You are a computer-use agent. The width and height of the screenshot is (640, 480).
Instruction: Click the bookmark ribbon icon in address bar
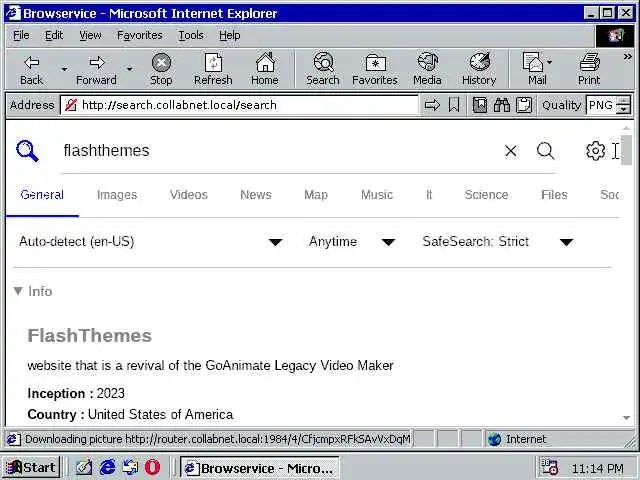point(454,105)
